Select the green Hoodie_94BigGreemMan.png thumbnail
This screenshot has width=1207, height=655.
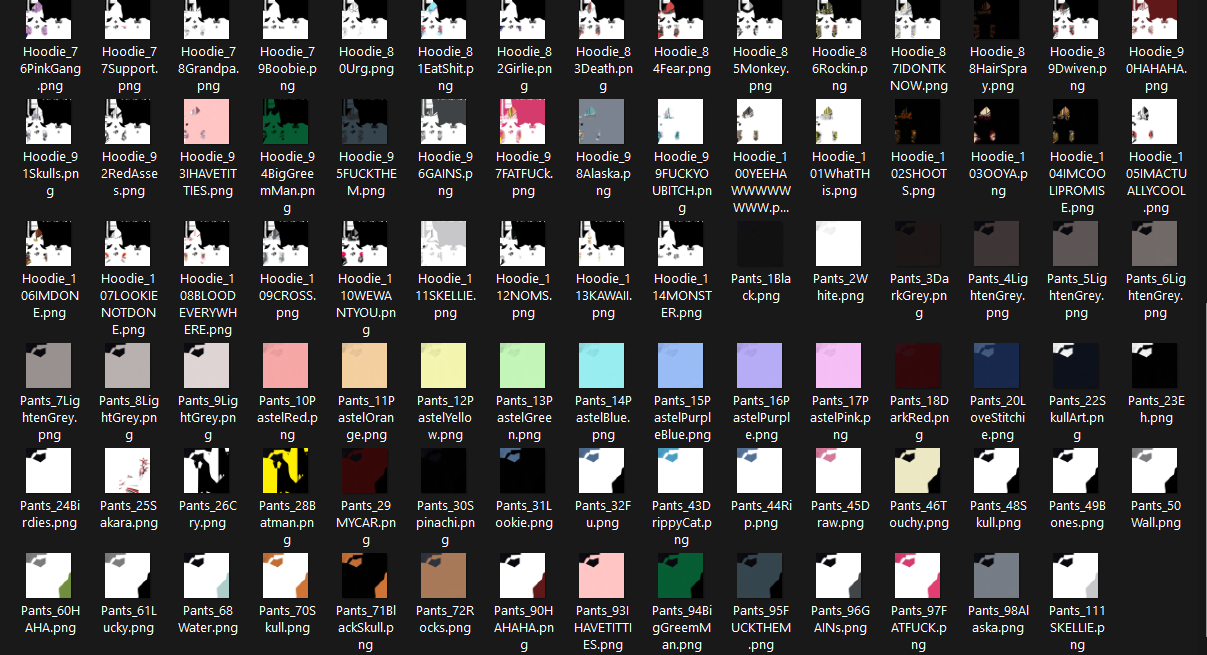click(x=284, y=123)
